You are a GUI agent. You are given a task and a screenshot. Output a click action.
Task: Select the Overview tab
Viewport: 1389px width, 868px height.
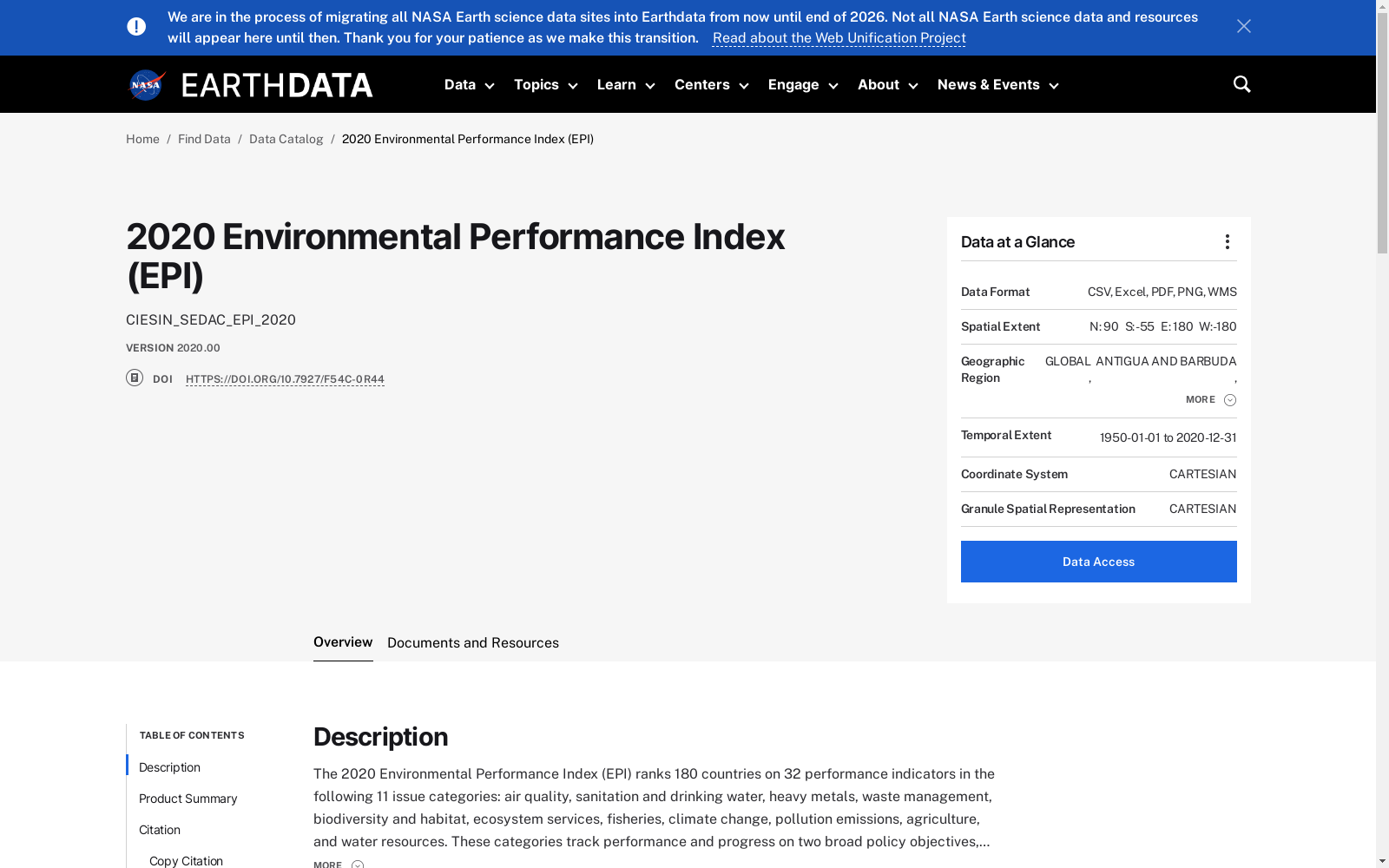343,642
